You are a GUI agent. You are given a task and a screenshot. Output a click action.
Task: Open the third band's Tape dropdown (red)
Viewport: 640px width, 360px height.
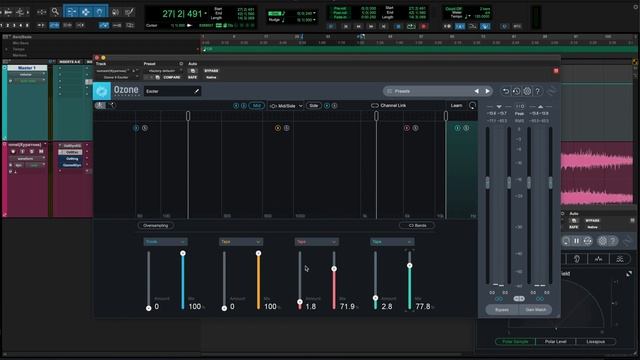316,242
